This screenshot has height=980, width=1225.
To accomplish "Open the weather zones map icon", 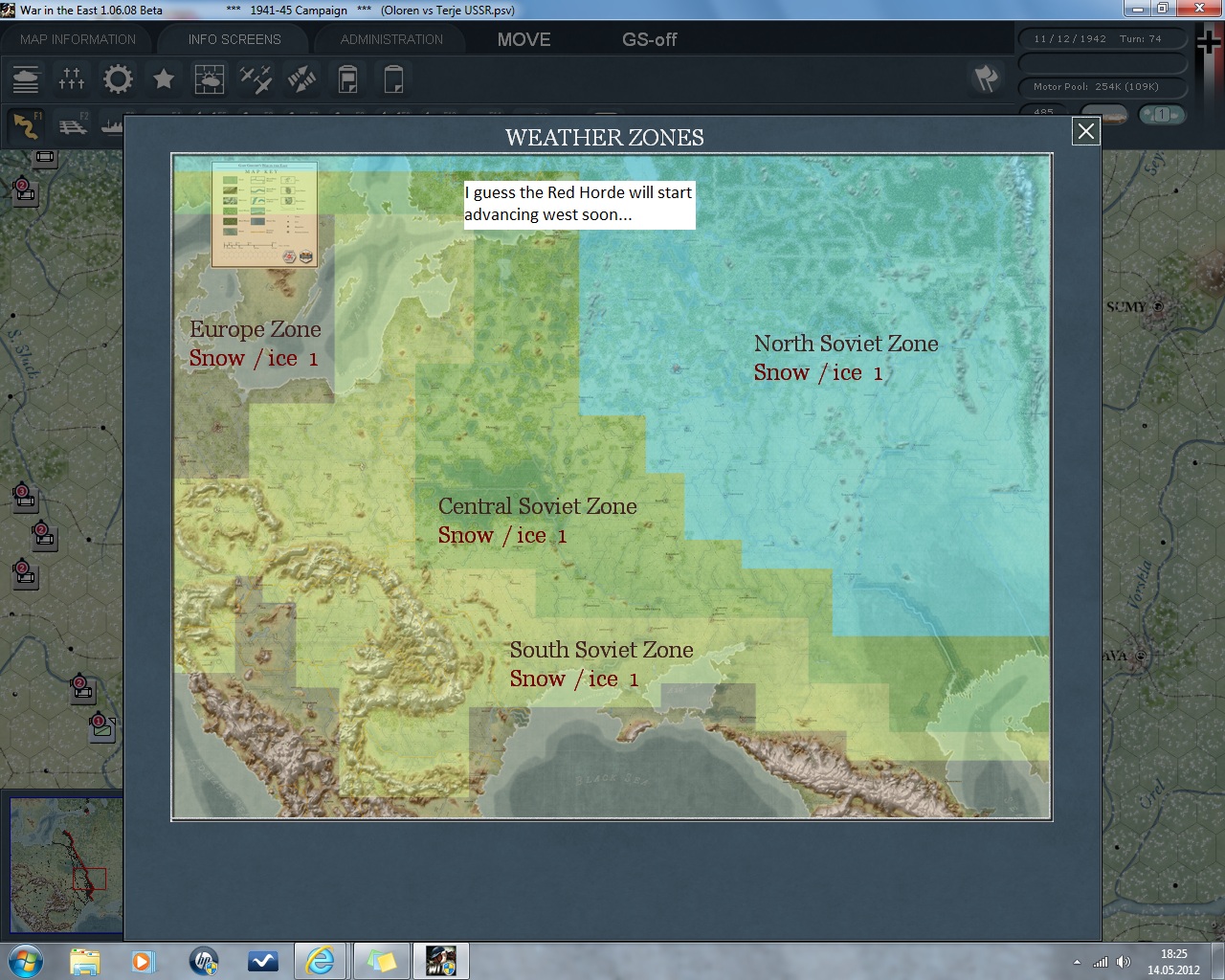I will point(210,78).
